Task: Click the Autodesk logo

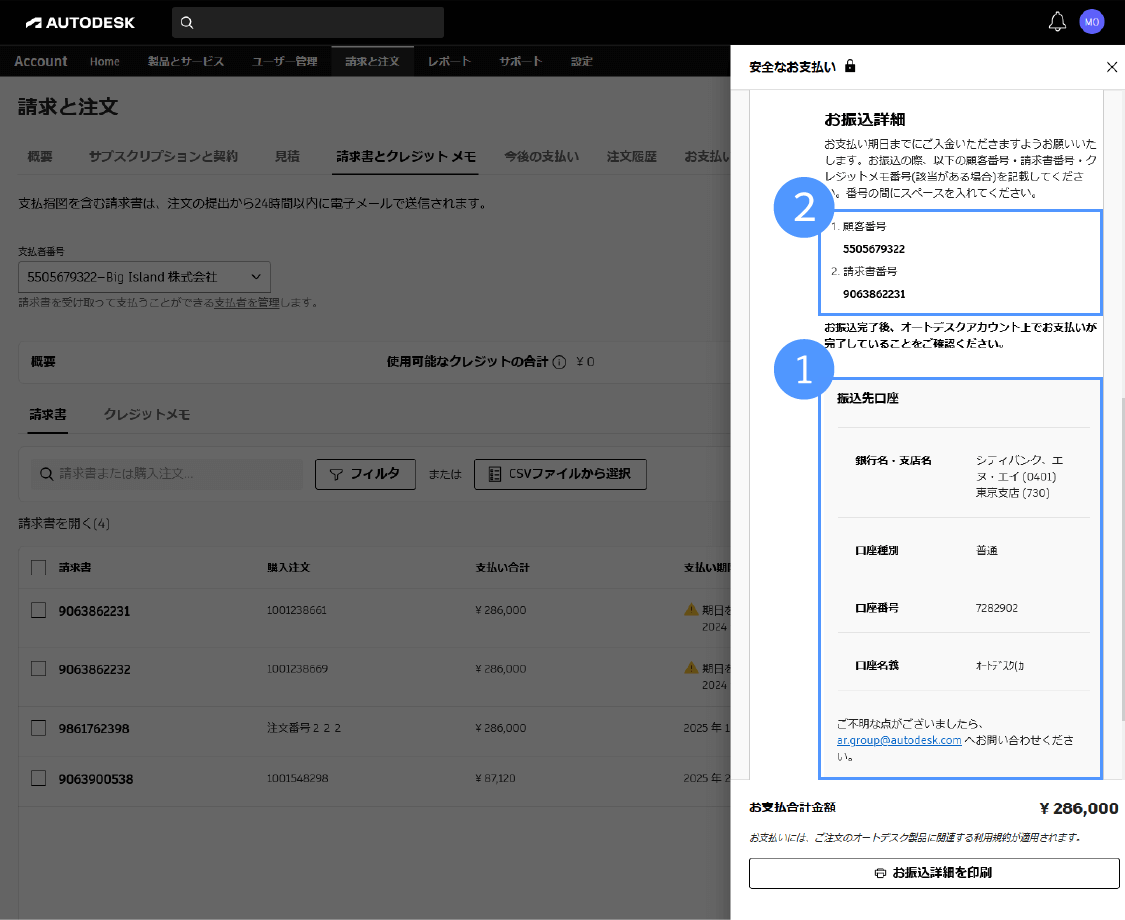Action: tap(80, 22)
